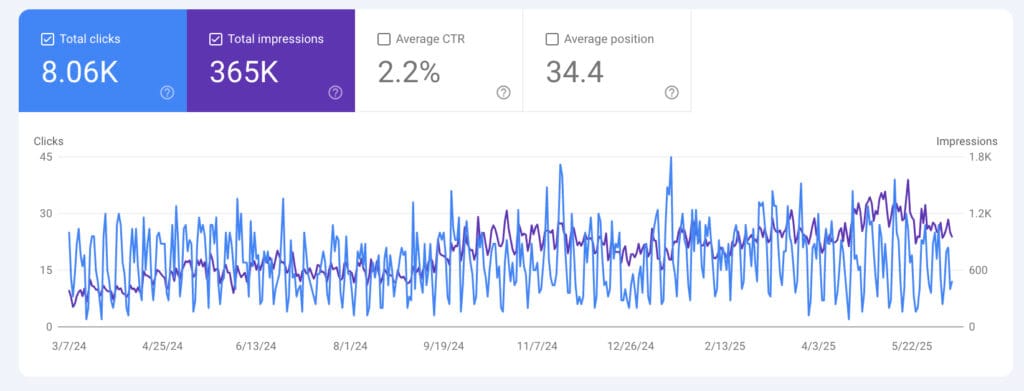The height and width of the screenshot is (391, 1024).
Task: Enable the Average position checkbox
Action: (x=552, y=39)
